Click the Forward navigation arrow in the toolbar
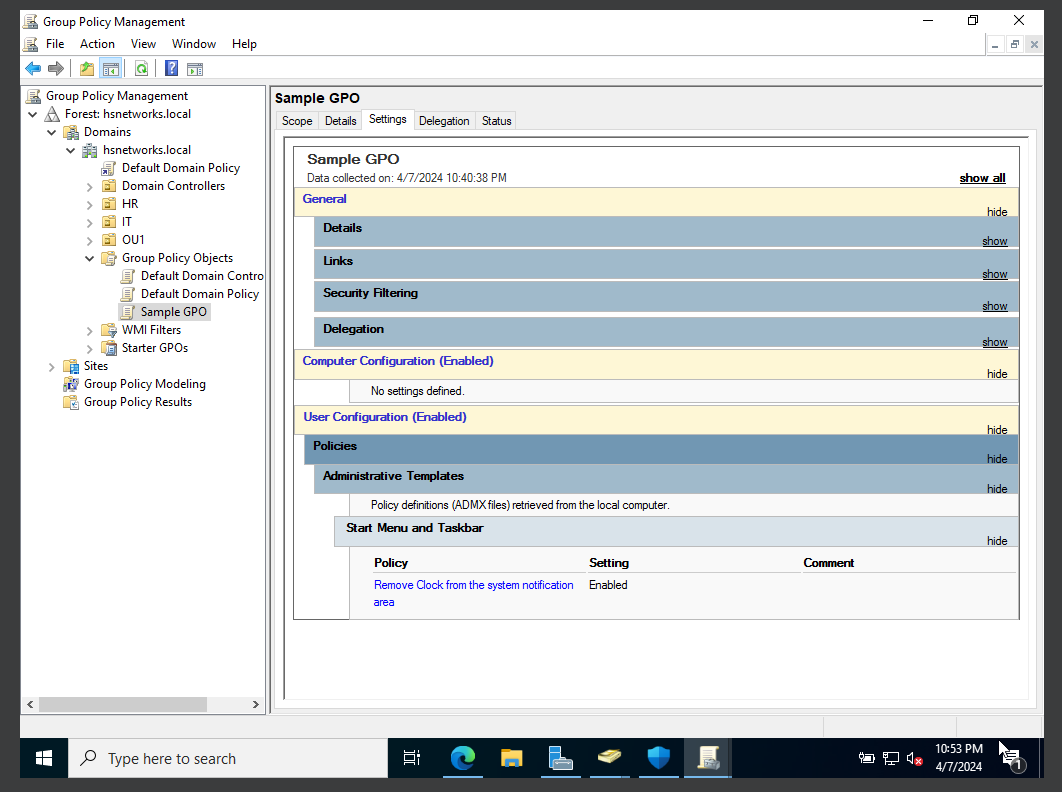The image size is (1062, 792). [57, 69]
